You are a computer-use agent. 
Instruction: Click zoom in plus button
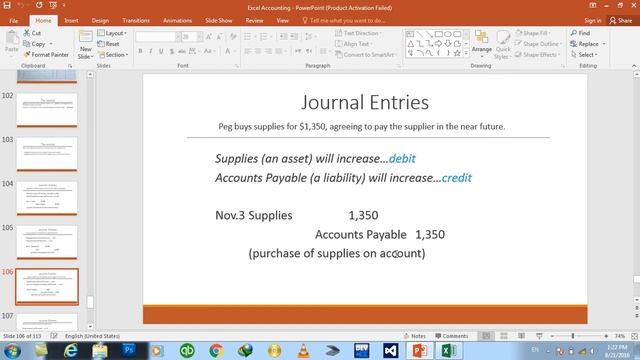[x=606, y=336]
